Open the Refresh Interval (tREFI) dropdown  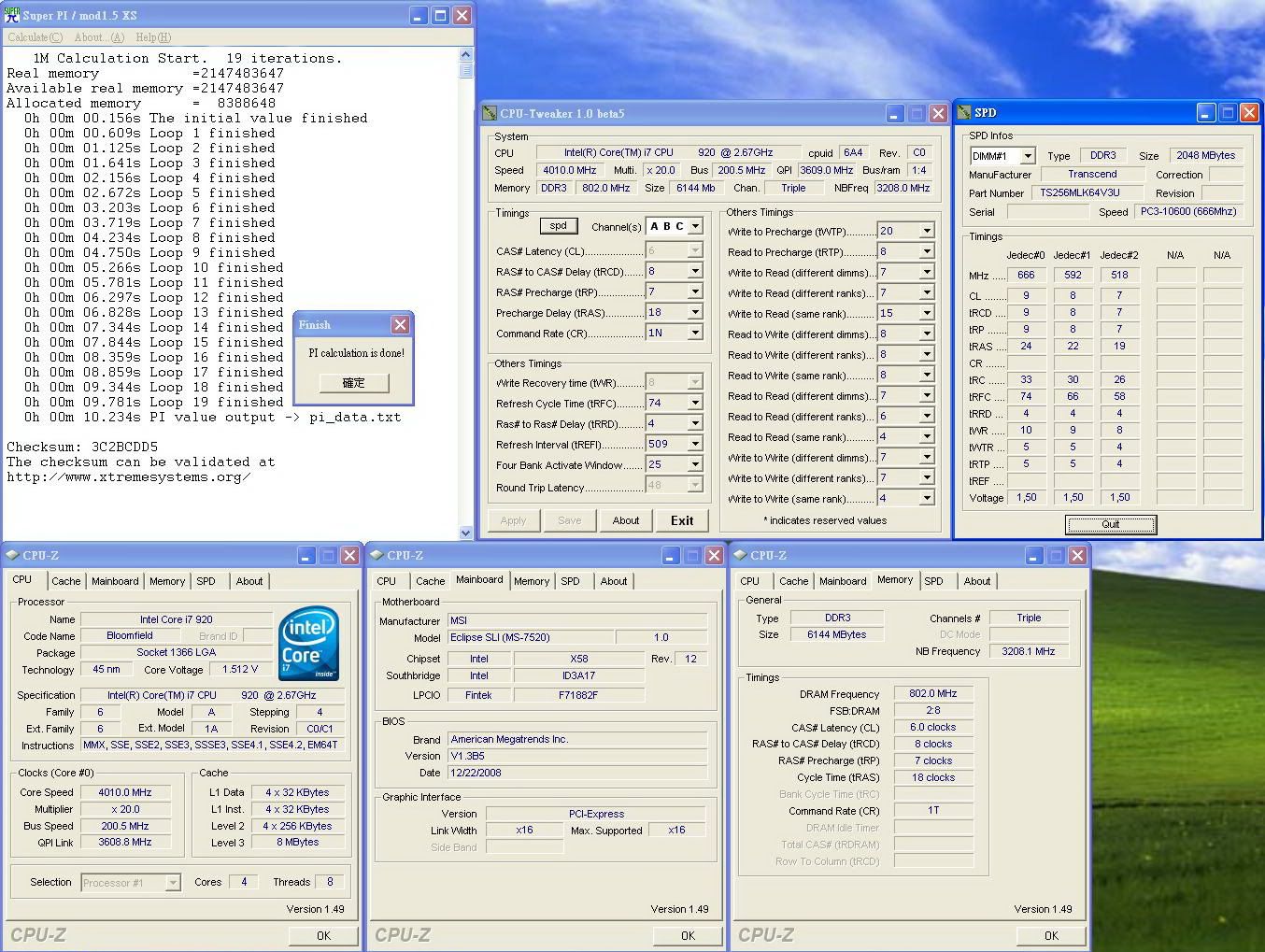(x=694, y=444)
